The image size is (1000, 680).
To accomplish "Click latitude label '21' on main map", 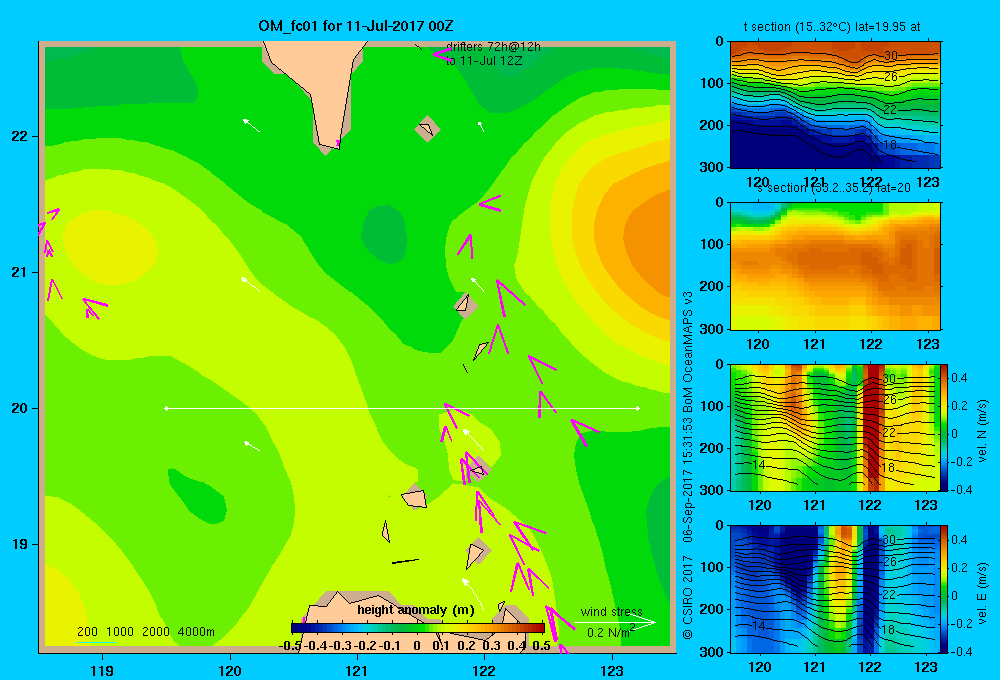I will 20,272.
